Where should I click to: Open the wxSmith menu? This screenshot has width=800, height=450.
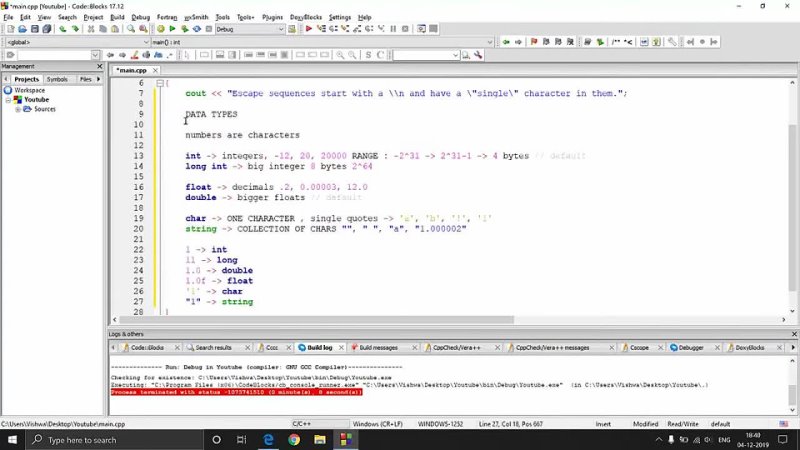click(x=196, y=17)
